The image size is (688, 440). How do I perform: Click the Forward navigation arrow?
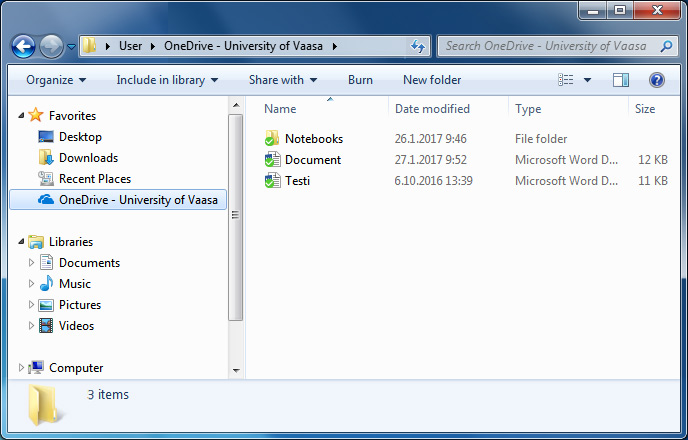point(51,46)
